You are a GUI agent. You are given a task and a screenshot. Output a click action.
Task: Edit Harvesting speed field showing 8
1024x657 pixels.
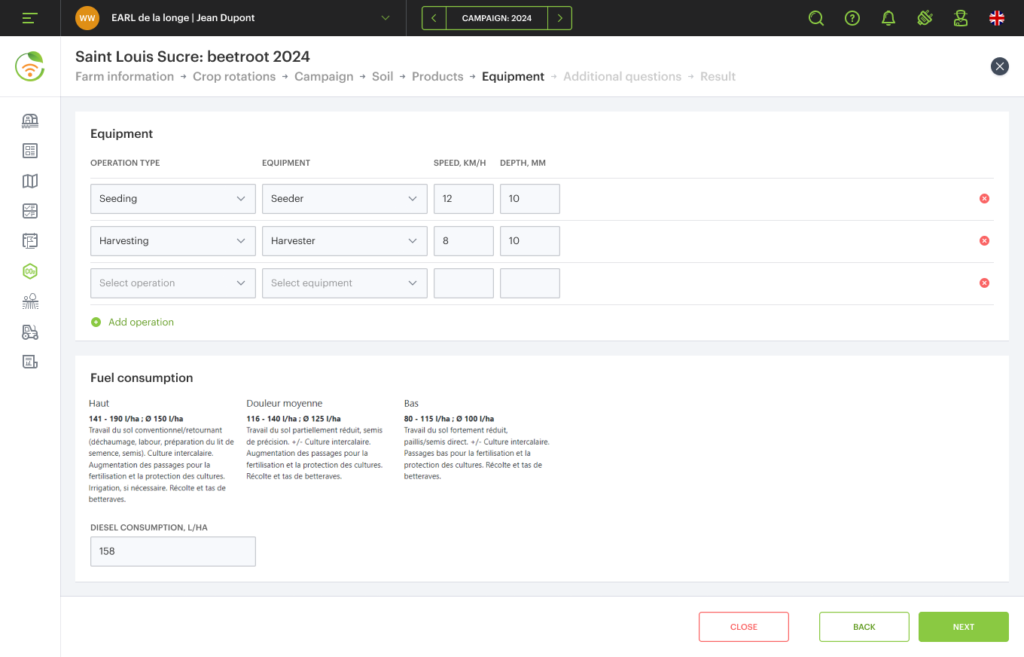(x=464, y=241)
